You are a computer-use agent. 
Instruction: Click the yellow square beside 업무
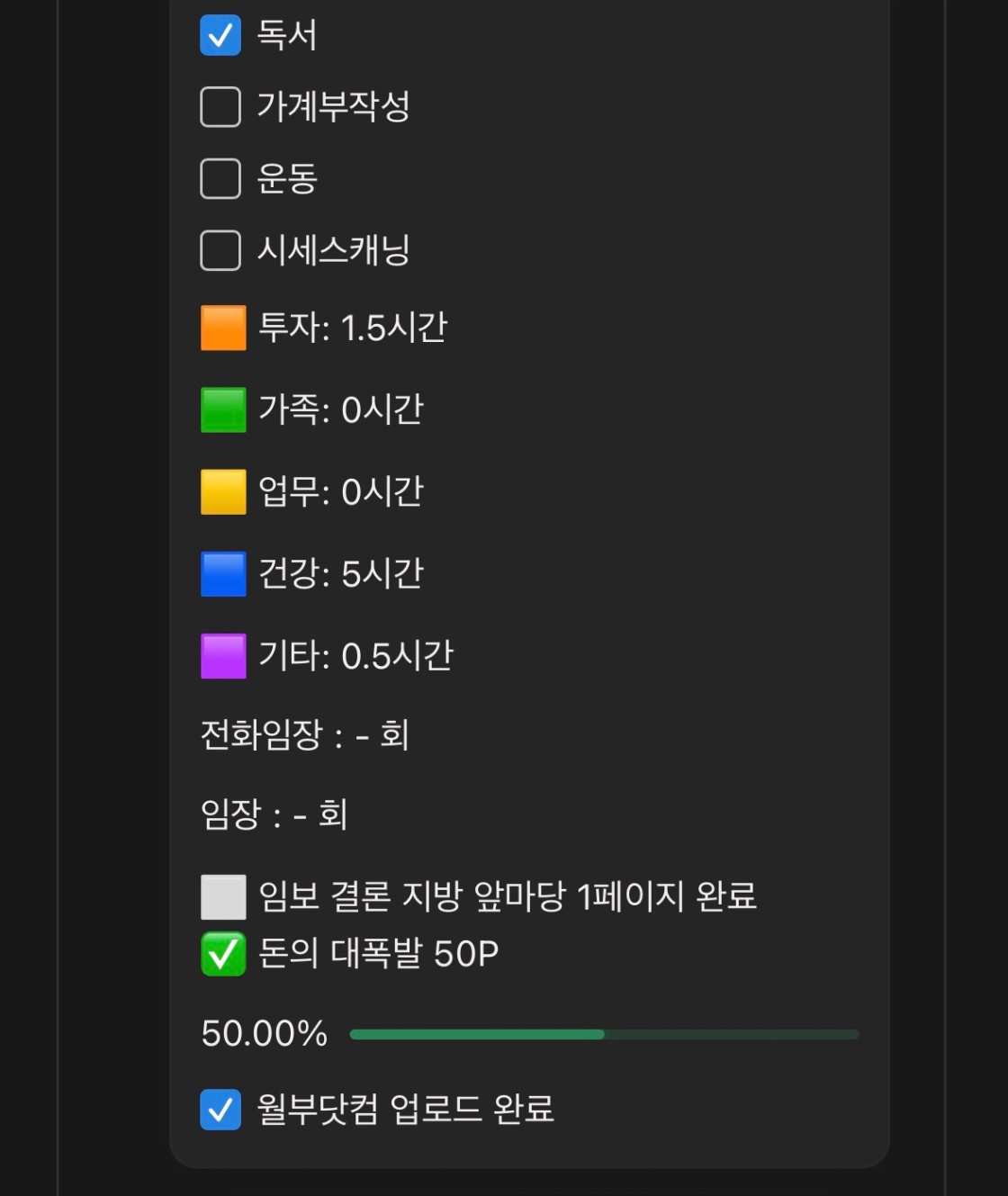click(223, 491)
